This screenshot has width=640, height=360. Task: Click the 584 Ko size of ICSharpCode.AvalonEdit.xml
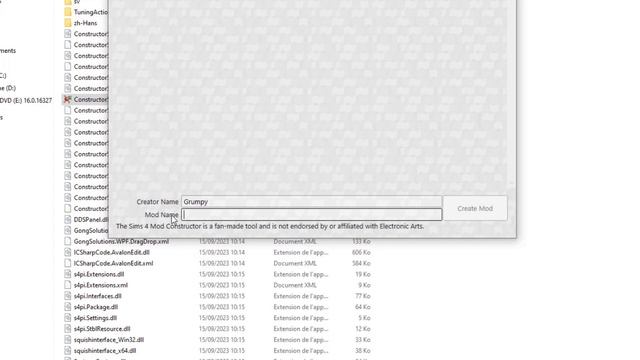coord(361,263)
